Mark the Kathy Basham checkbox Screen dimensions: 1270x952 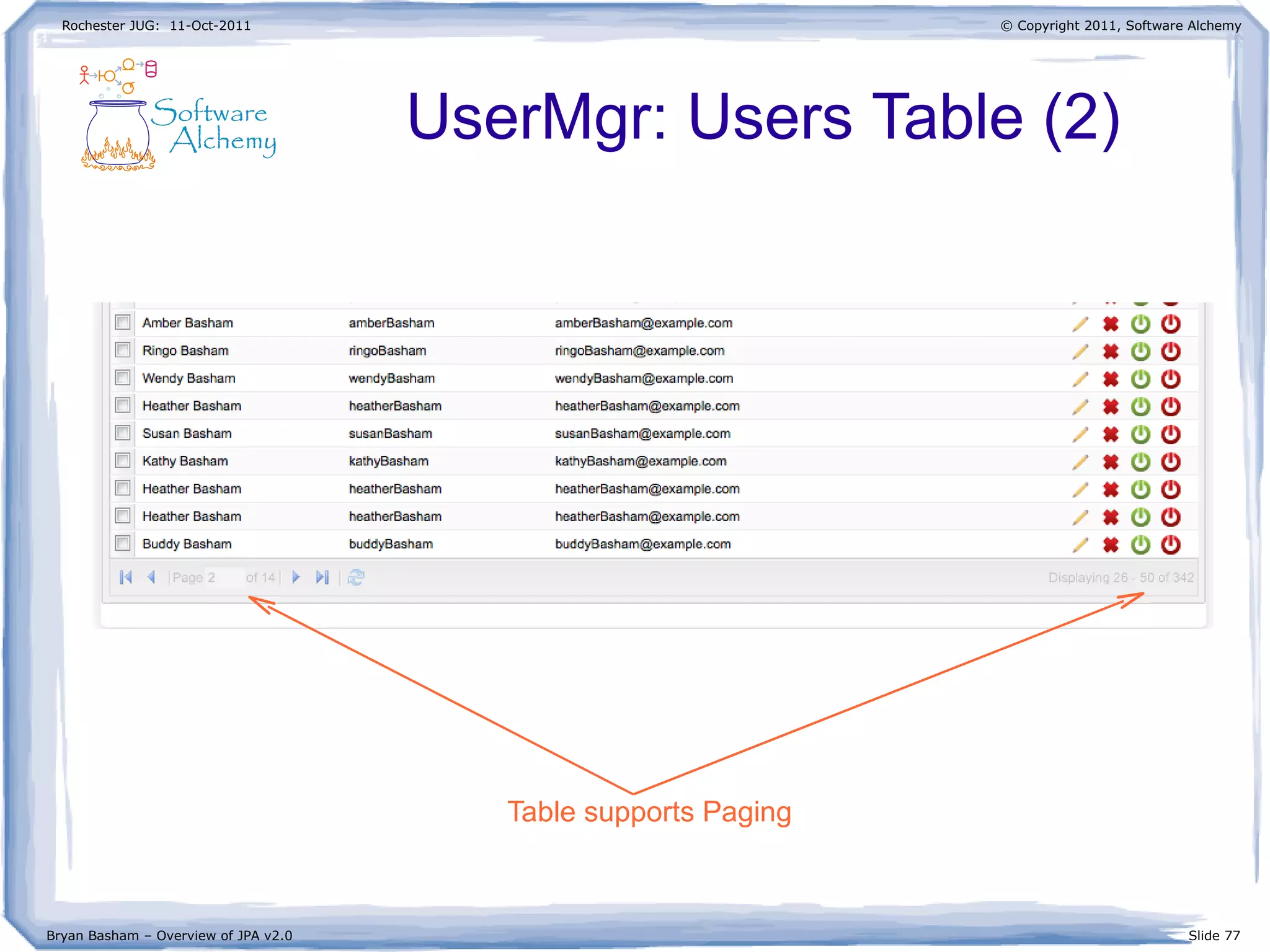[123, 460]
